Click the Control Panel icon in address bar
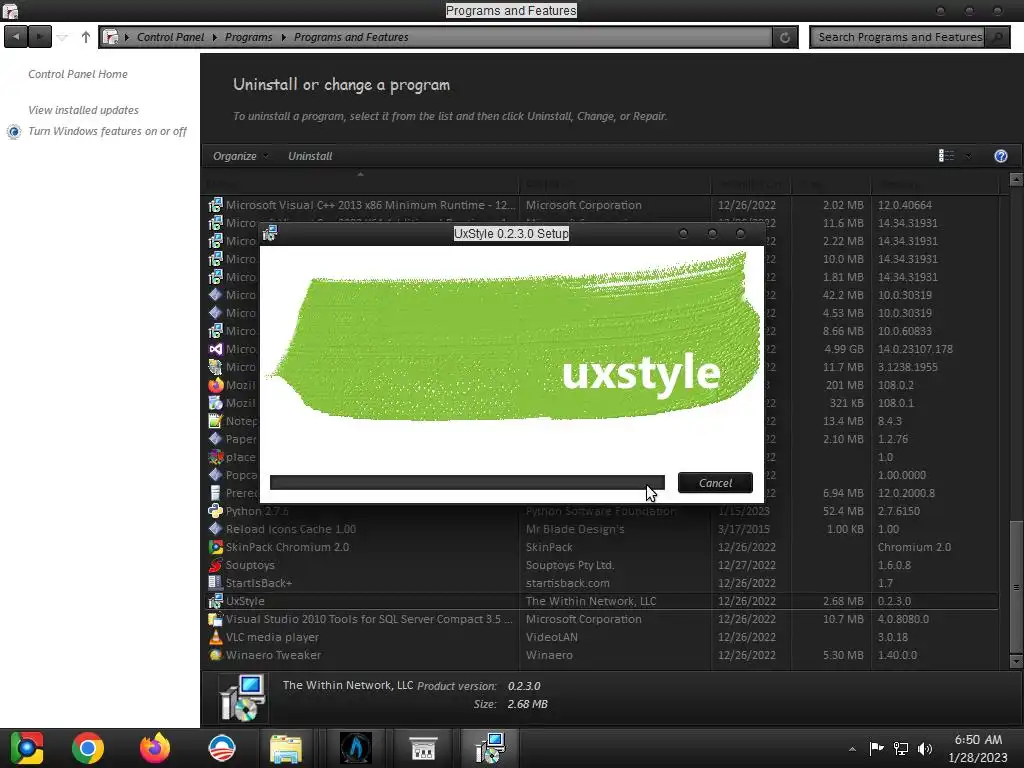This screenshot has width=1024, height=768. [110, 37]
